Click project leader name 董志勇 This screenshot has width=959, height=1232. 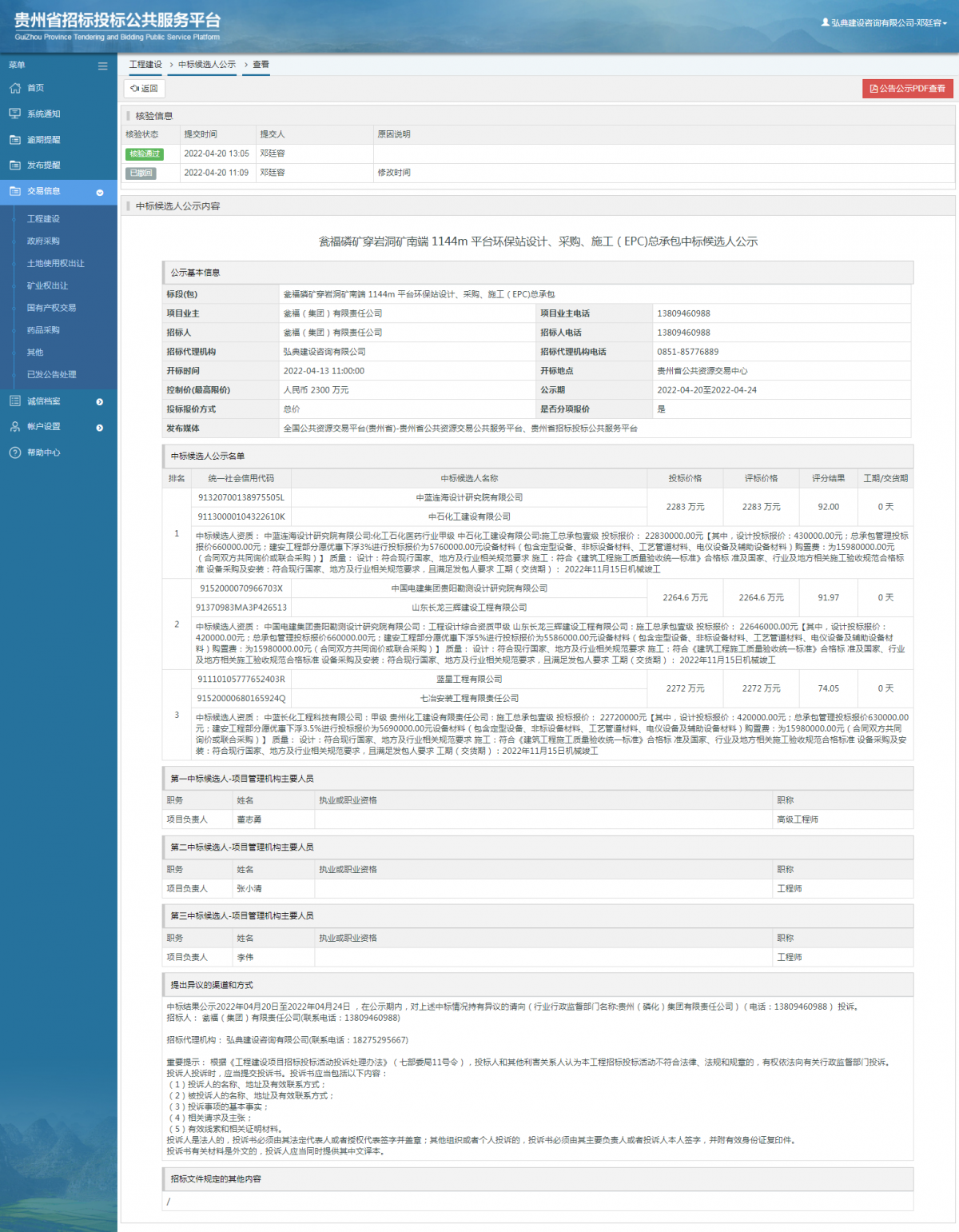pos(249,819)
